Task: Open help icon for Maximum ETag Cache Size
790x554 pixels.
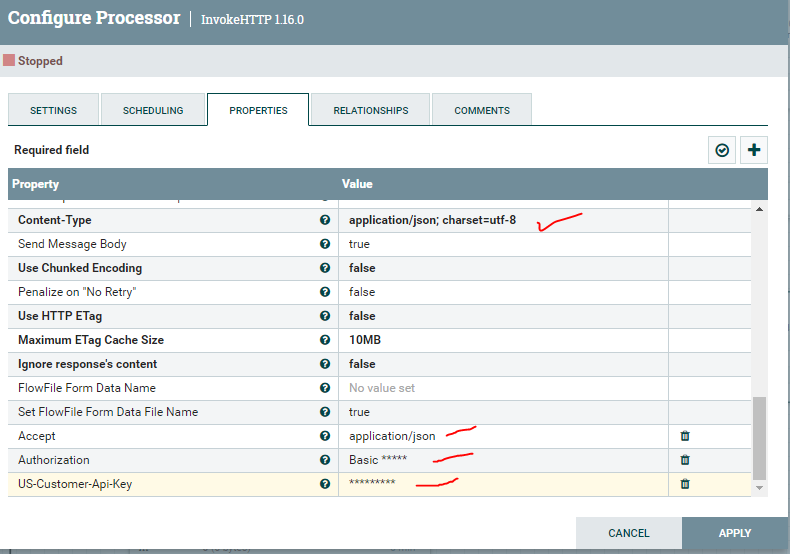Action: (325, 340)
